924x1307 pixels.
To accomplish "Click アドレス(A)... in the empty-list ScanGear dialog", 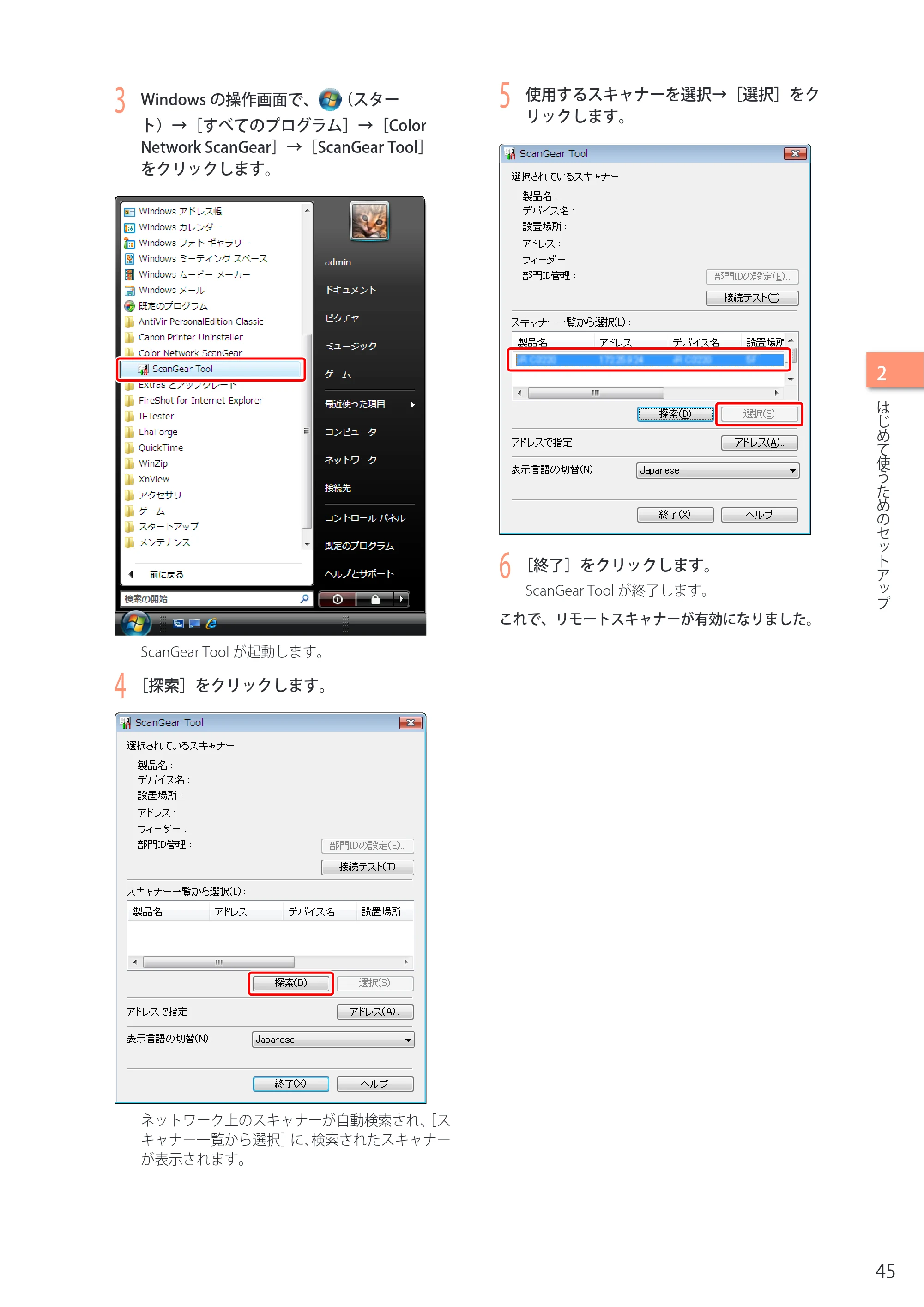I will (375, 1012).
